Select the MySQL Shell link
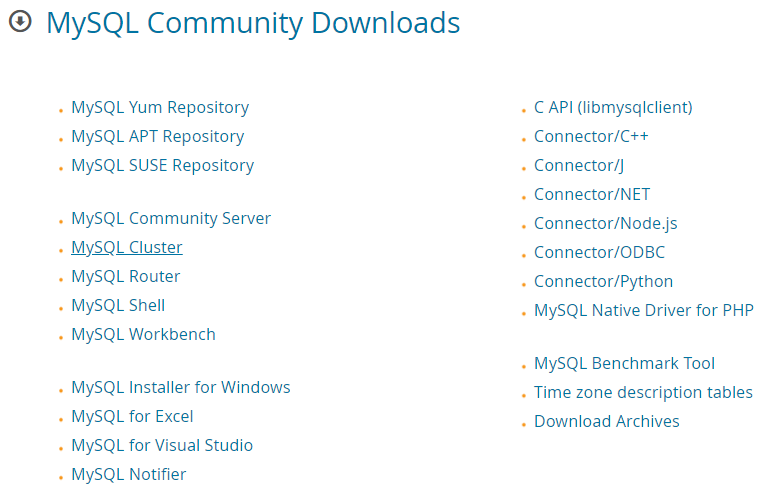774x494 pixels. [118, 305]
